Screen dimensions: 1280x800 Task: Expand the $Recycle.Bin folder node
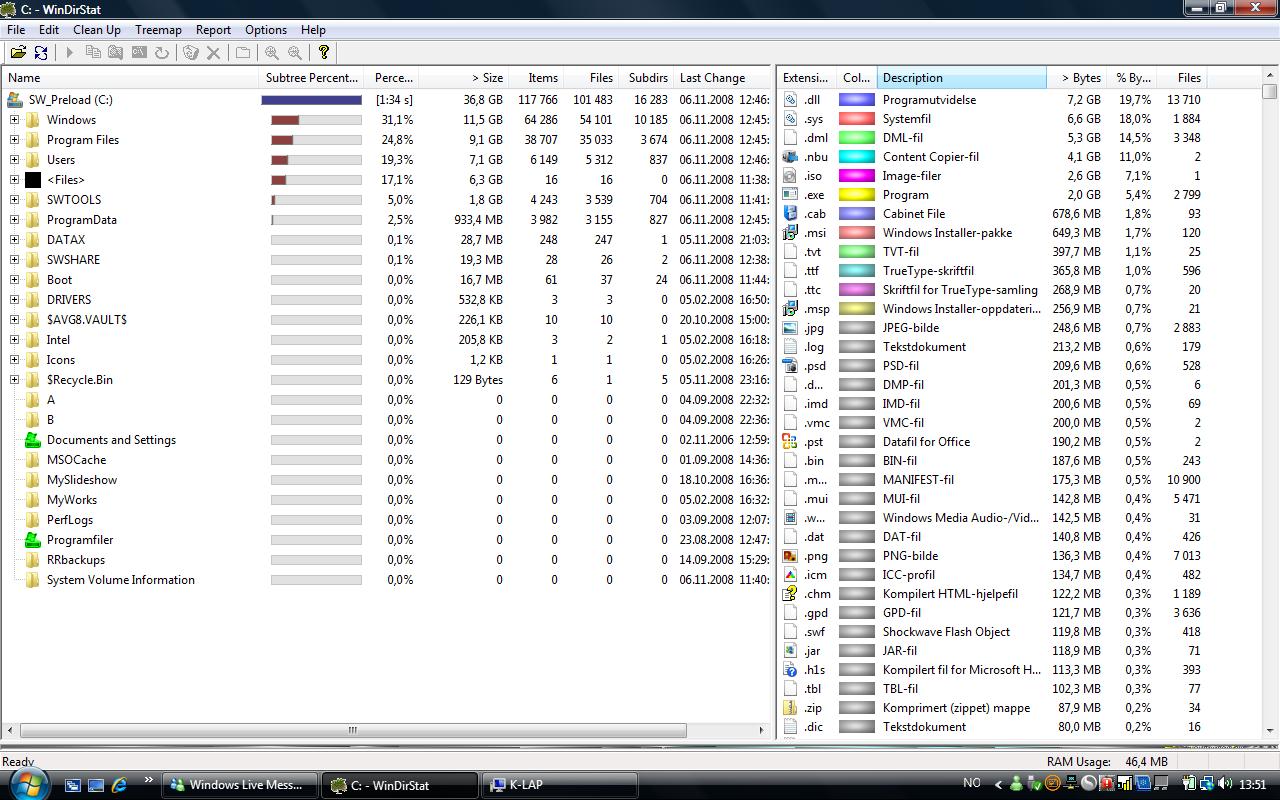tap(14, 380)
